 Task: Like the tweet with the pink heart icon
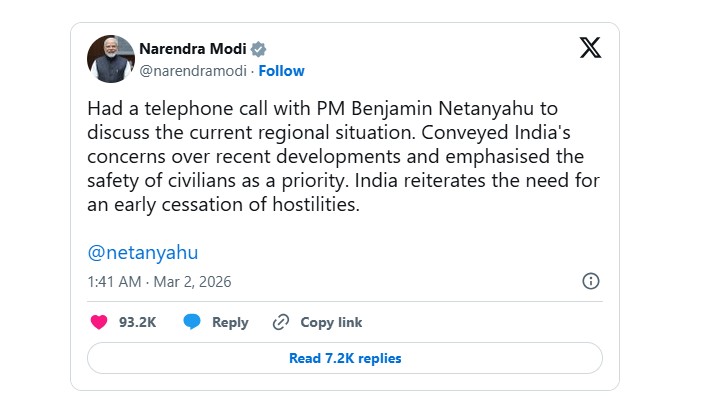point(99,322)
